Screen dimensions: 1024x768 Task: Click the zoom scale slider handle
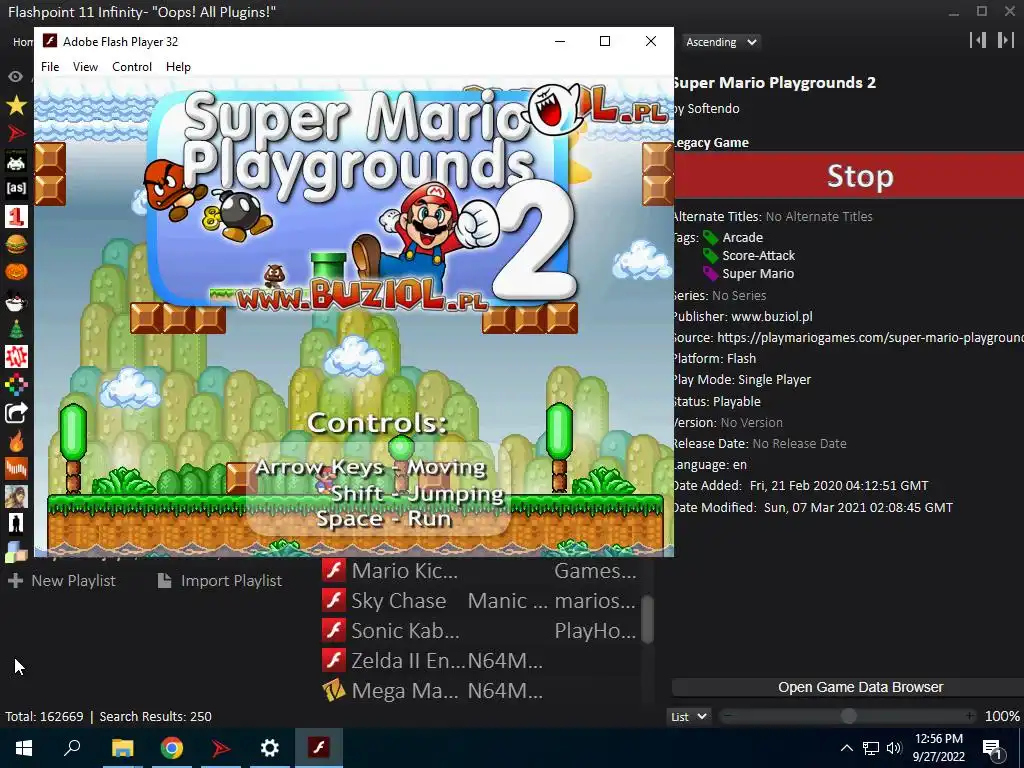[x=848, y=716]
